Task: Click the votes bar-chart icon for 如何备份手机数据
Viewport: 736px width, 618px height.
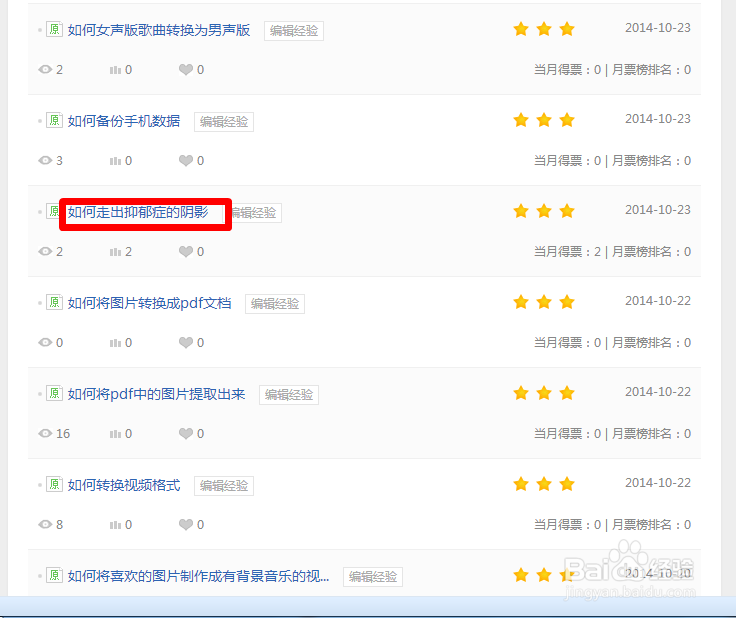Action: click(115, 161)
